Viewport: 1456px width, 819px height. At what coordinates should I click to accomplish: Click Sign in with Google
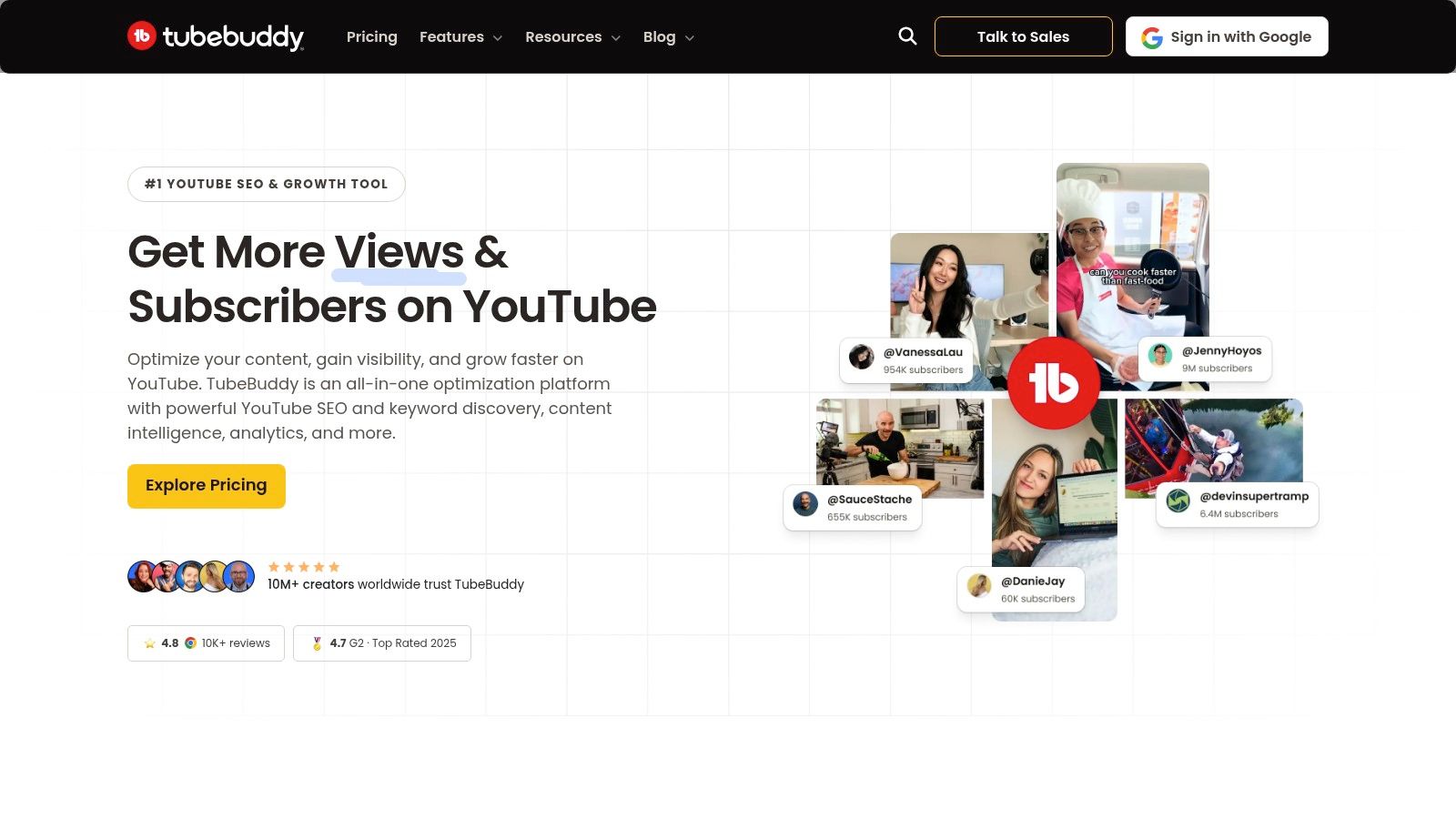click(1227, 36)
